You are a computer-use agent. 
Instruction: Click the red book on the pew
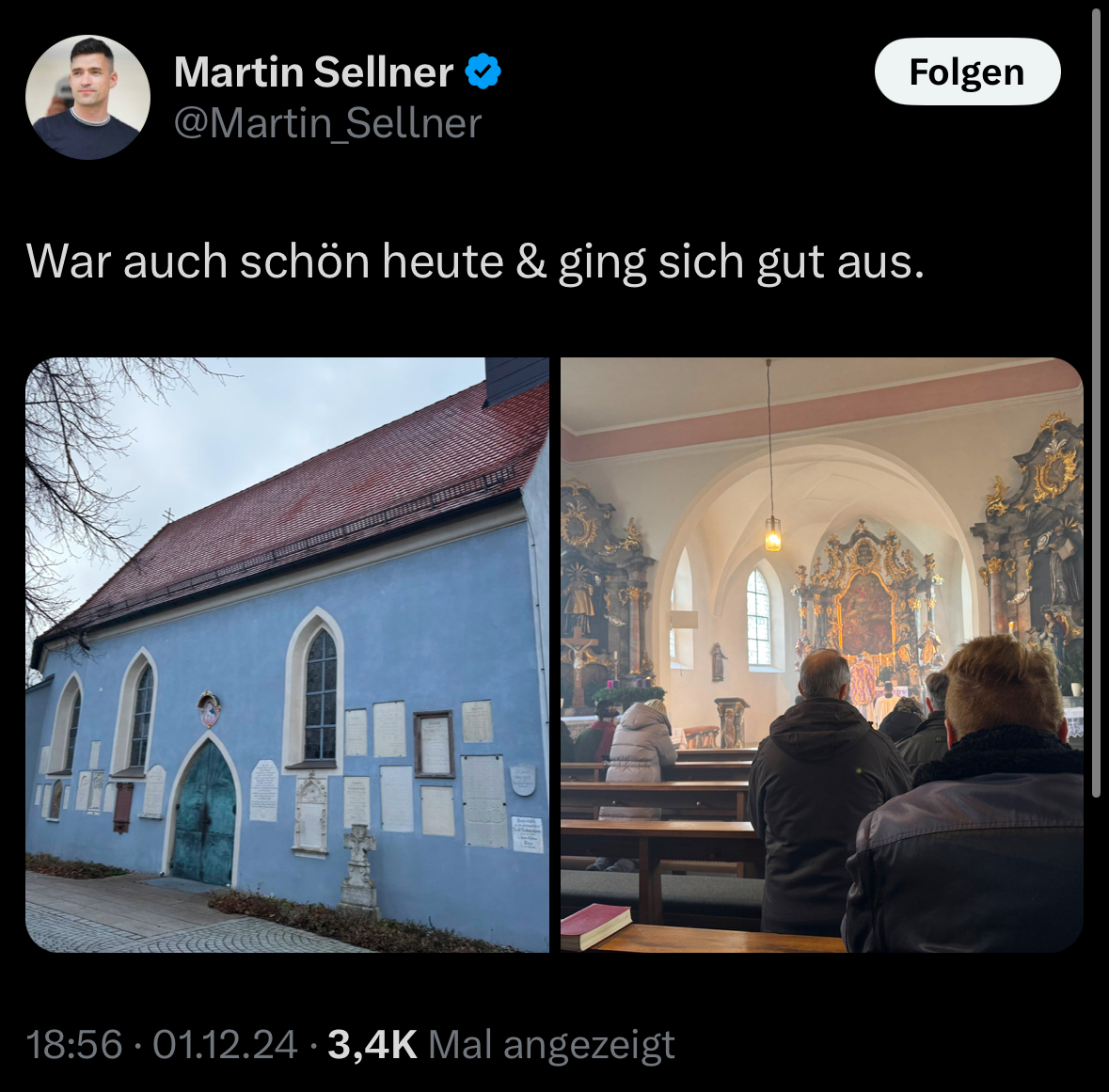point(596,925)
